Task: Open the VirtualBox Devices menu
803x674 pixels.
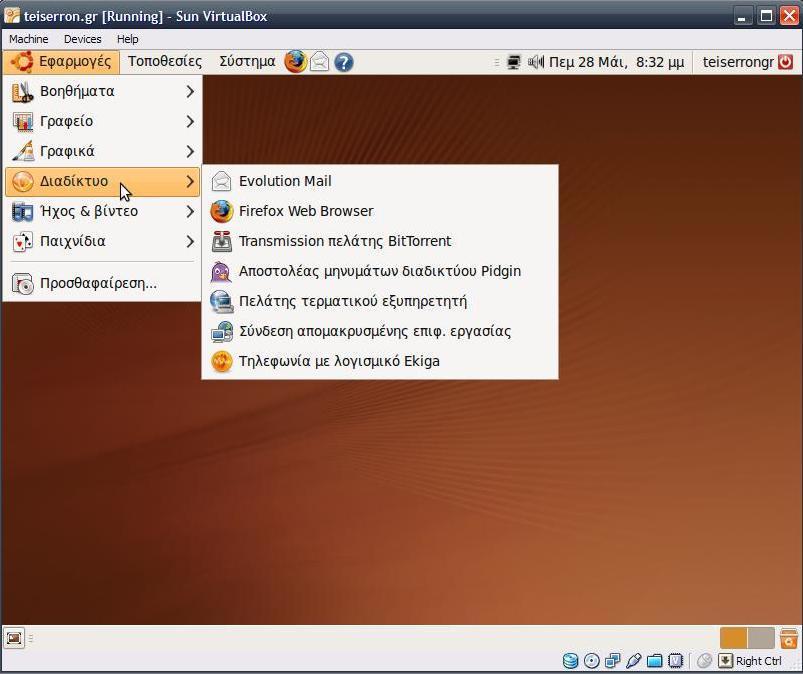Action: click(x=82, y=39)
